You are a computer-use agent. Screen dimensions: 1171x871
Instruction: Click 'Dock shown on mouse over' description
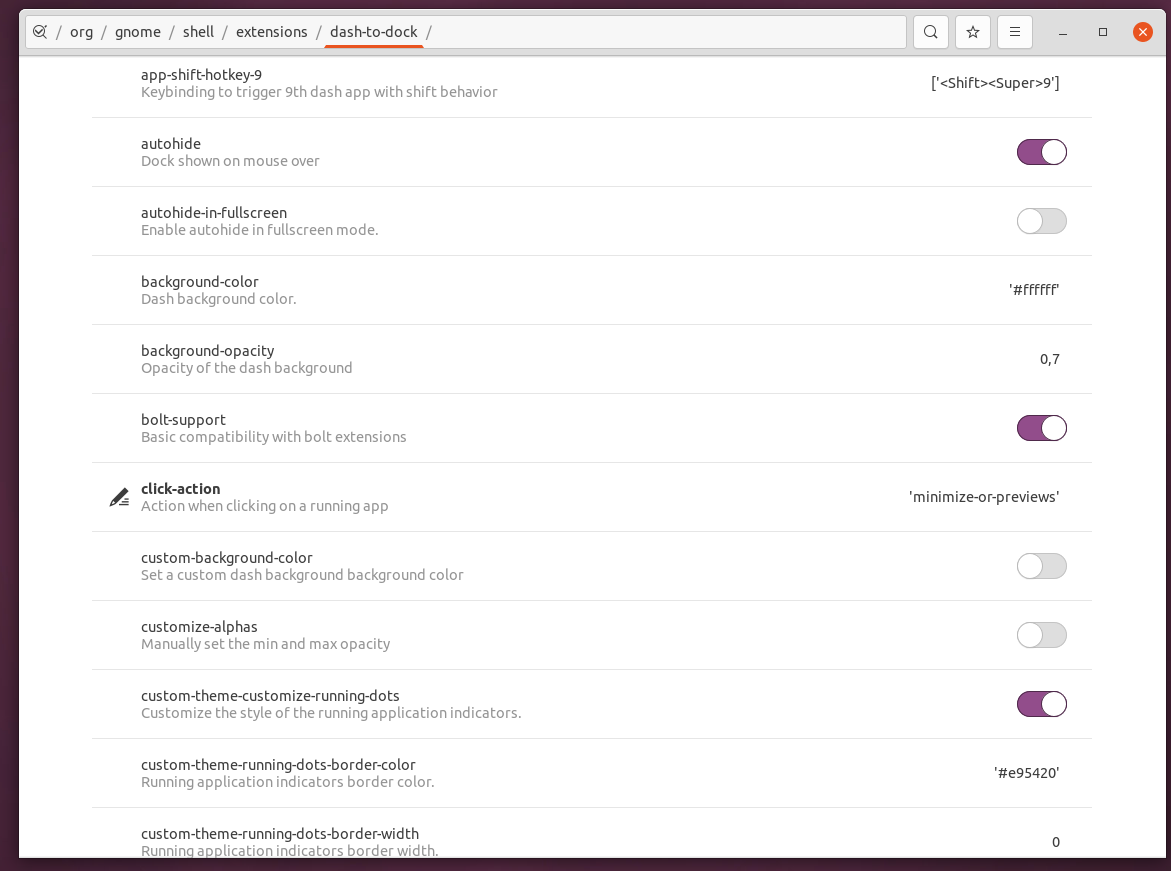pos(230,161)
